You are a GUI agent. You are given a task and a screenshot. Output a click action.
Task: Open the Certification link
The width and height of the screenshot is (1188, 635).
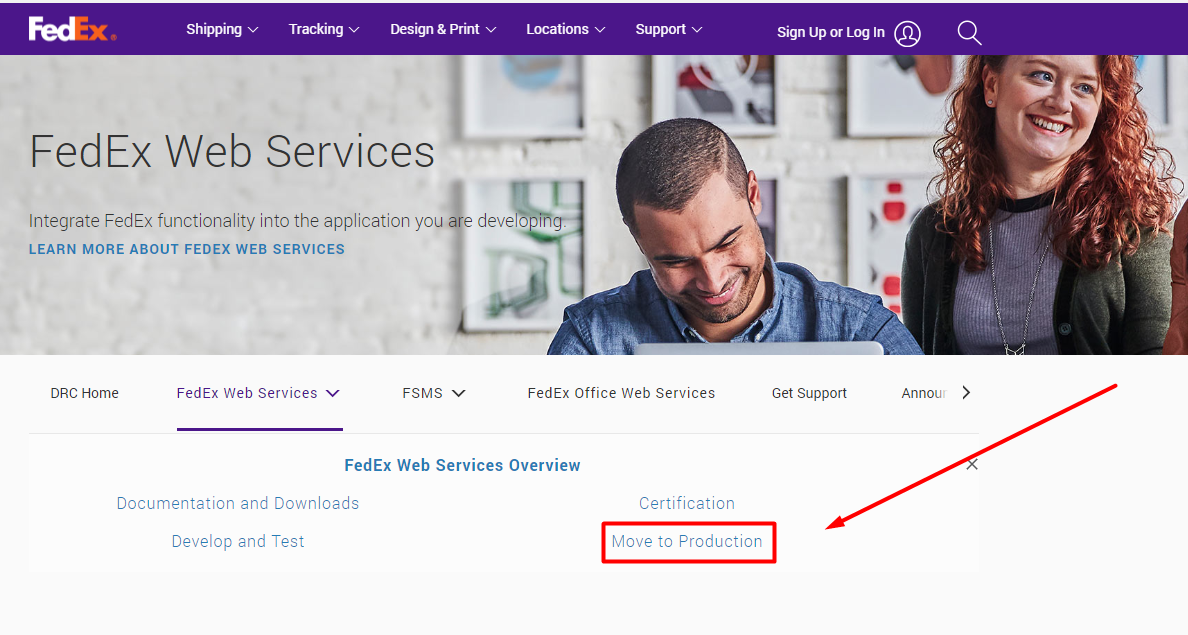pyautogui.click(x=687, y=503)
